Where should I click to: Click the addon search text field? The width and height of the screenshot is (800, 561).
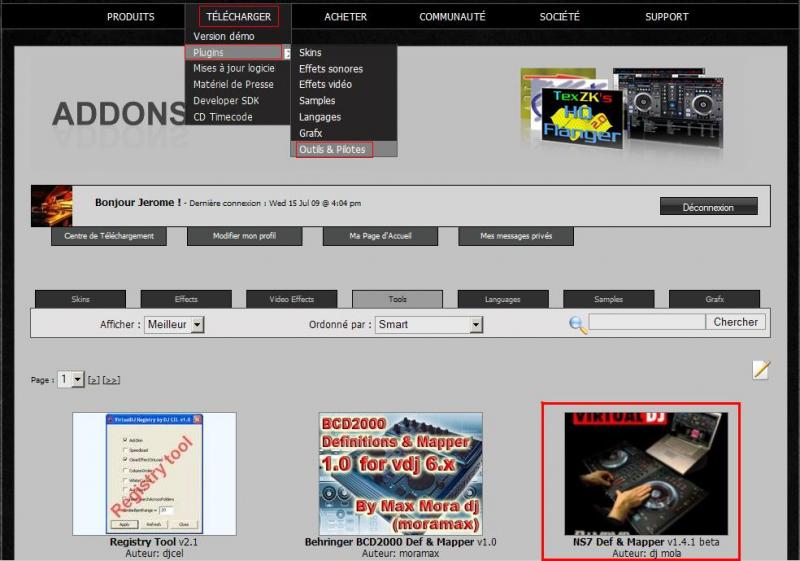pos(647,322)
